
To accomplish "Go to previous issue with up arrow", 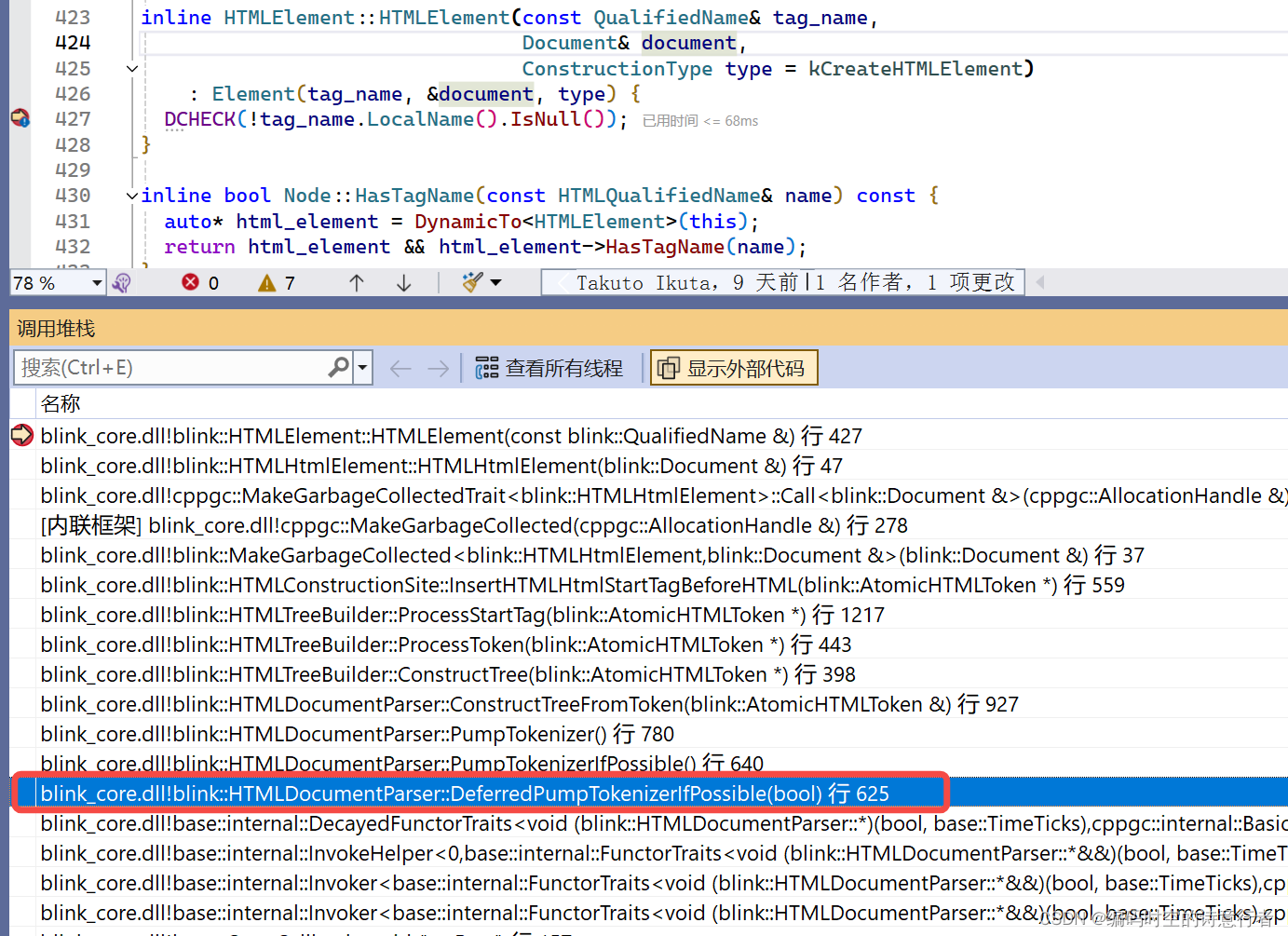I will (356, 283).
